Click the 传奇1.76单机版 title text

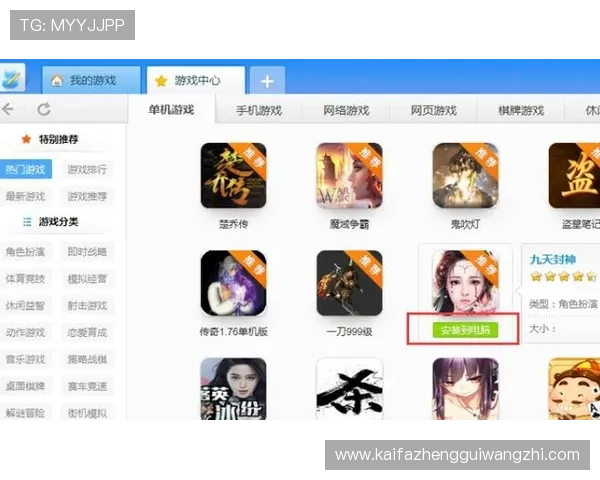(x=233, y=331)
